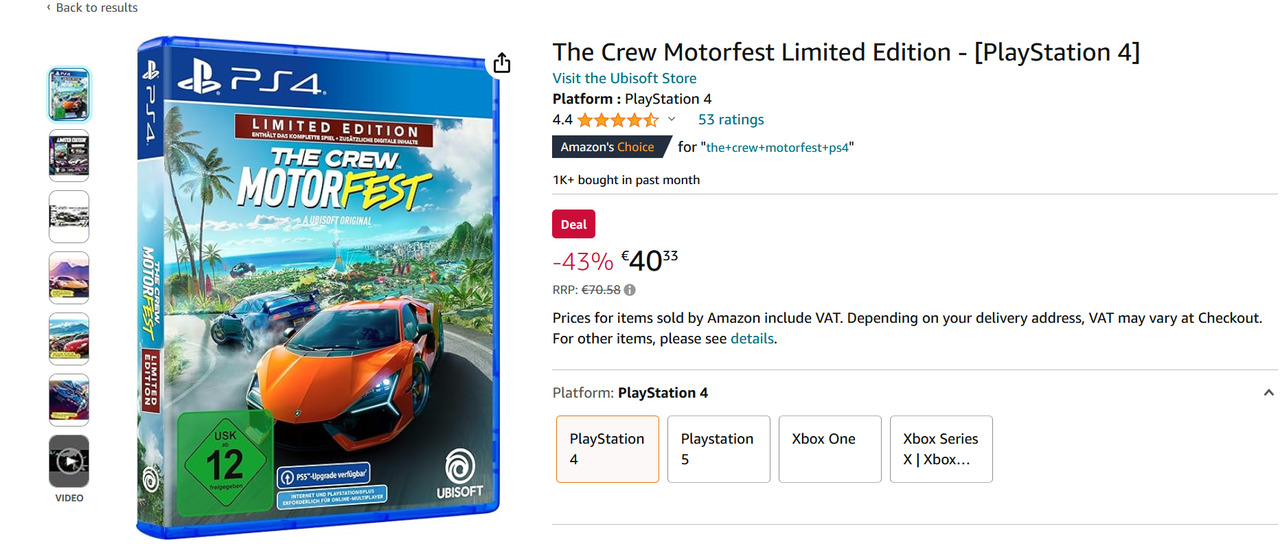Image resolution: width=1280 pixels, height=544 pixels.
Task: Click the the+crew+motorfest+ps4 search link
Action: click(x=780, y=147)
